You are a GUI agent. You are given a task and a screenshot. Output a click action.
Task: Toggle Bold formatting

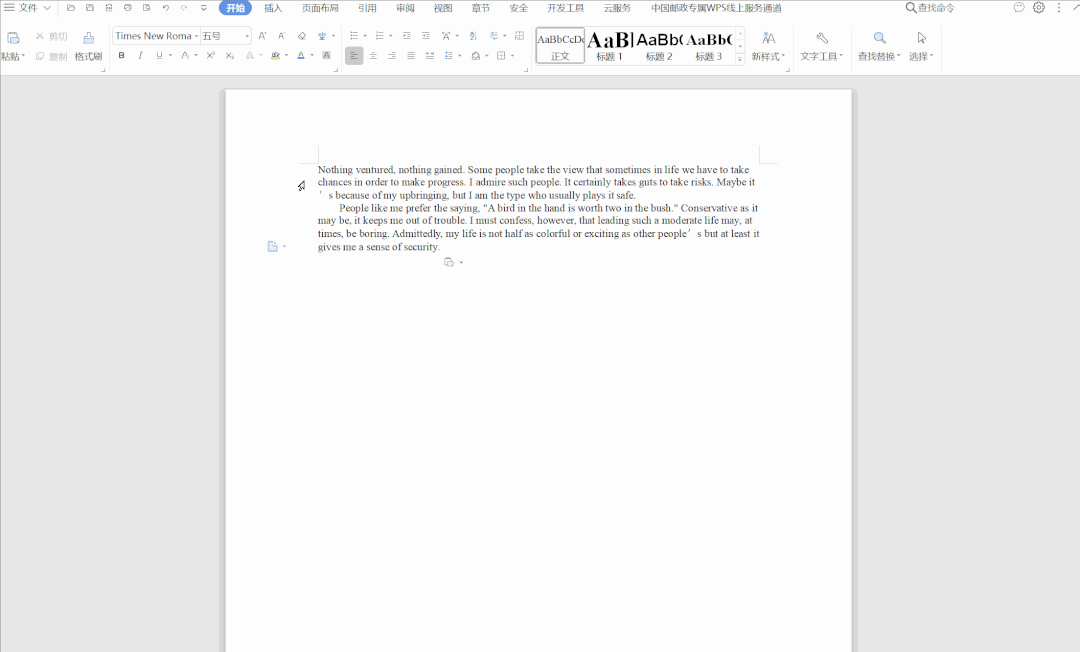[x=122, y=55]
